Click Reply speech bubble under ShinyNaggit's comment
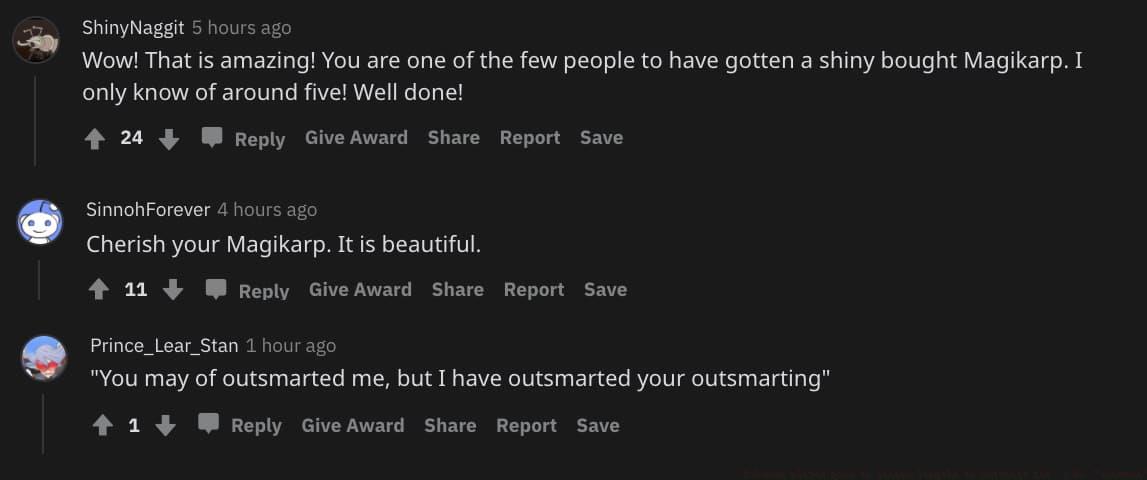Screen dimensions: 1147x480 [x=212, y=138]
